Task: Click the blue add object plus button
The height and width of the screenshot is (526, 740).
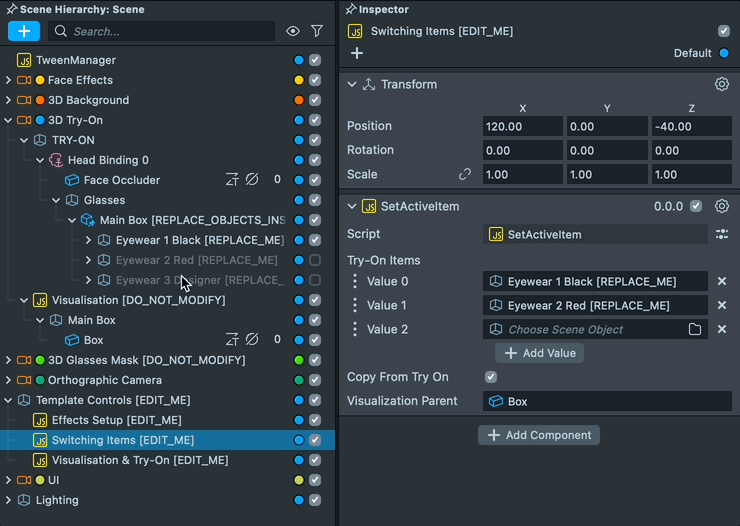Action: tap(24, 31)
